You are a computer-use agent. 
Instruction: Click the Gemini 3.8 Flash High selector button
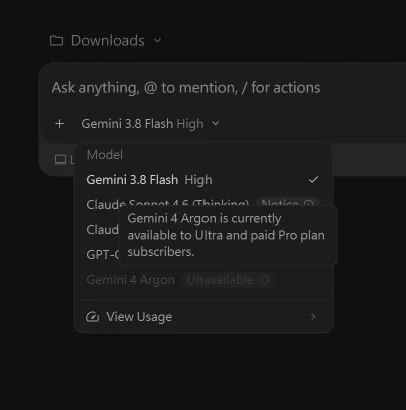[150, 124]
